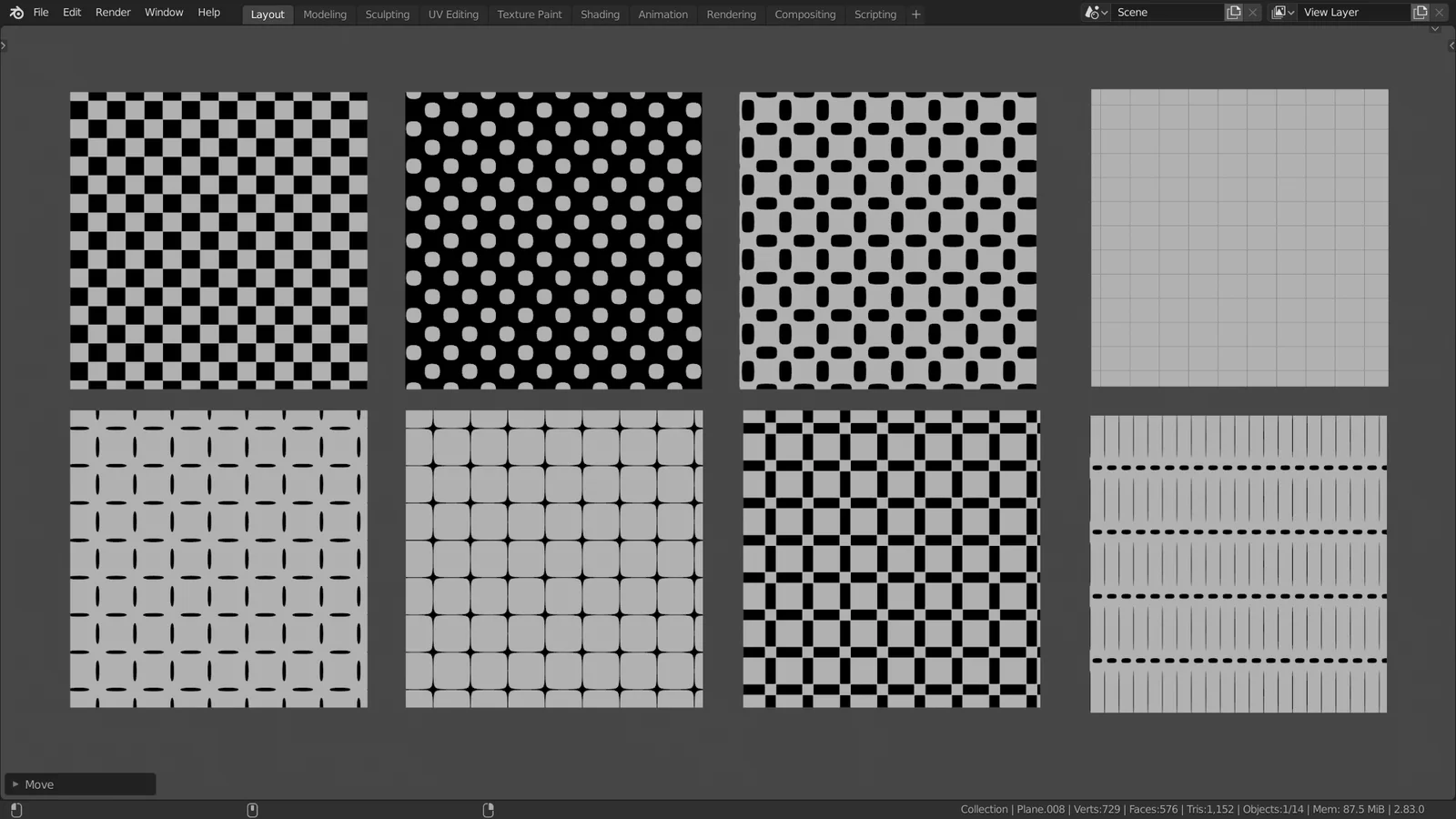Open the Scene selector dropdown arrow
The width and height of the screenshot is (1456, 819).
pos(1107,12)
